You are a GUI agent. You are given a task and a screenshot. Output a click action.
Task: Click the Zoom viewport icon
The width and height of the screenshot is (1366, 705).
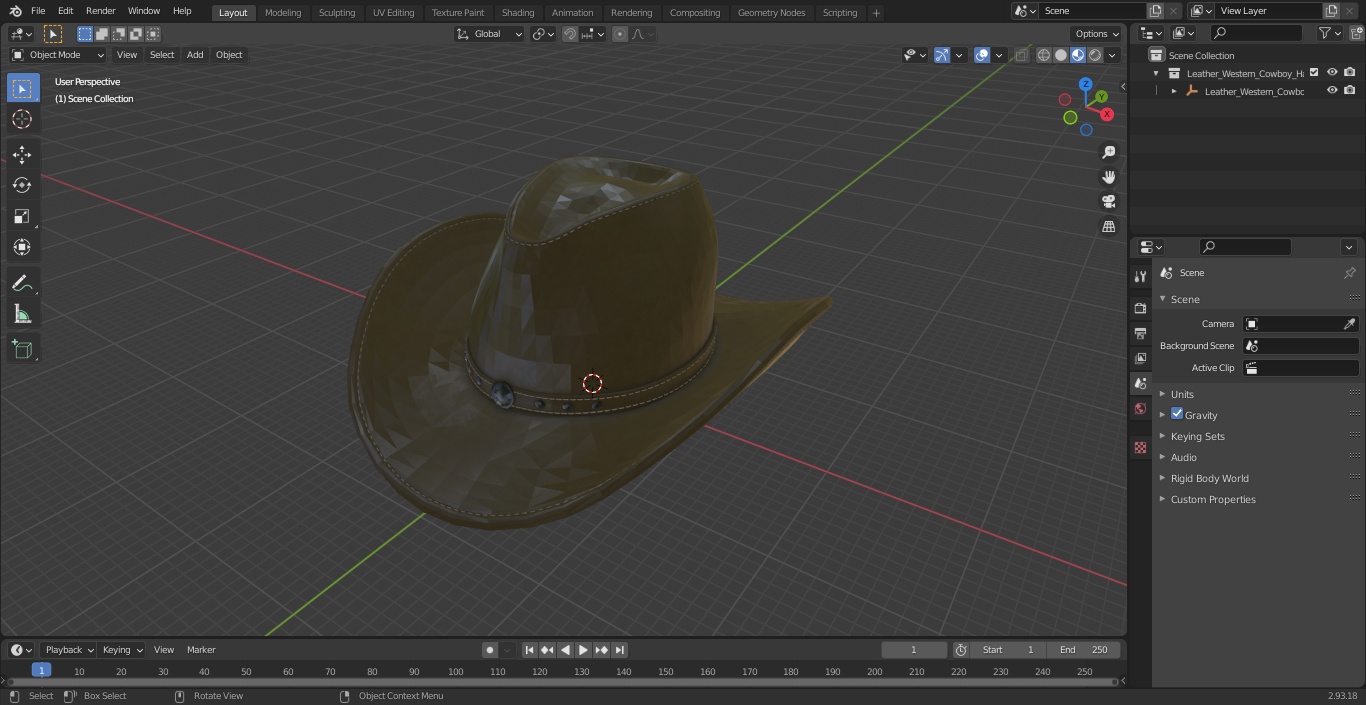pyautogui.click(x=1108, y=152)
